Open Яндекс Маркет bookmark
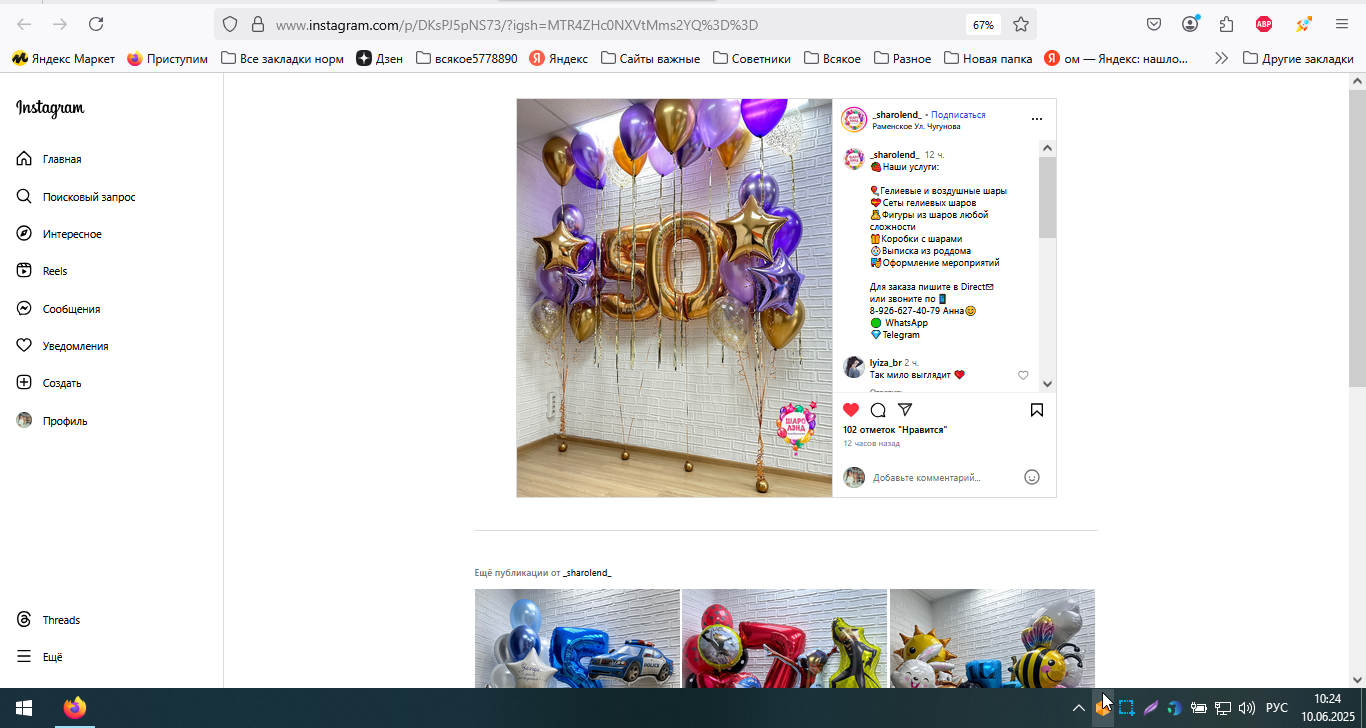Image resolution: width=1366 pixels, height=728 pixels. [63, 59]
